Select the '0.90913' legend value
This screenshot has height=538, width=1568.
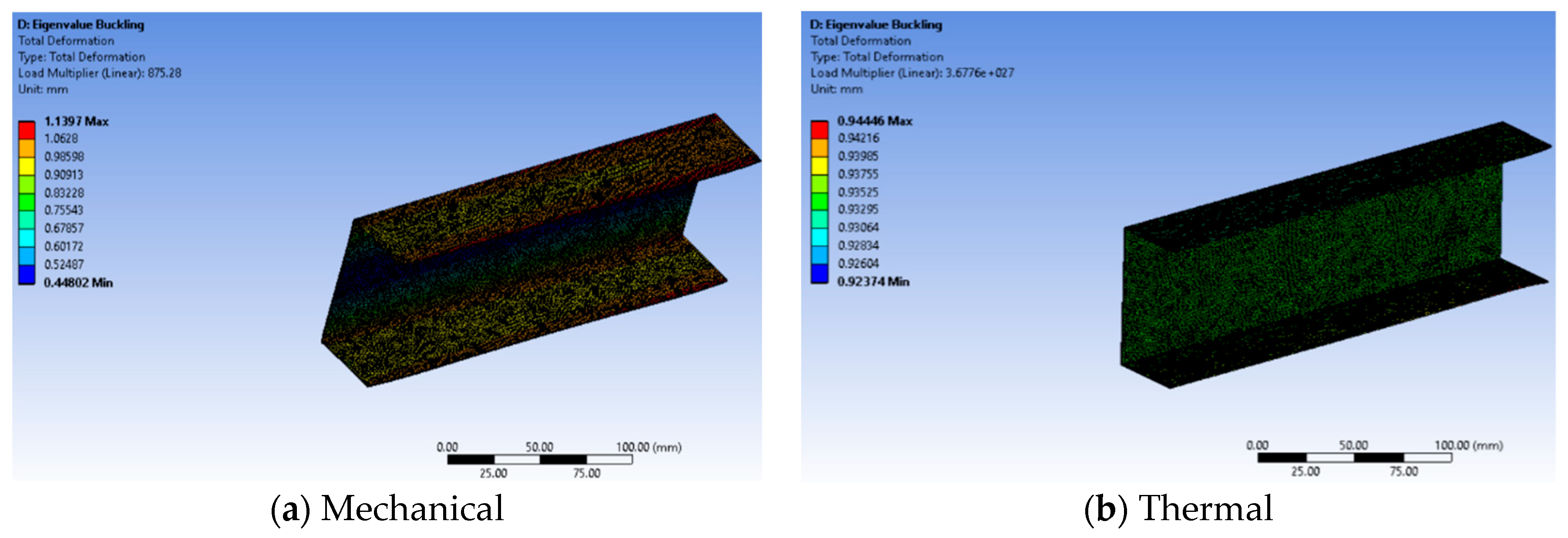63,175
